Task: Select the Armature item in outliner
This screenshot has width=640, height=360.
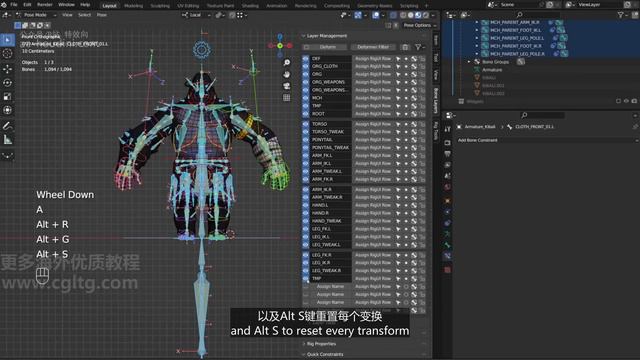Action: click(492, 70)
